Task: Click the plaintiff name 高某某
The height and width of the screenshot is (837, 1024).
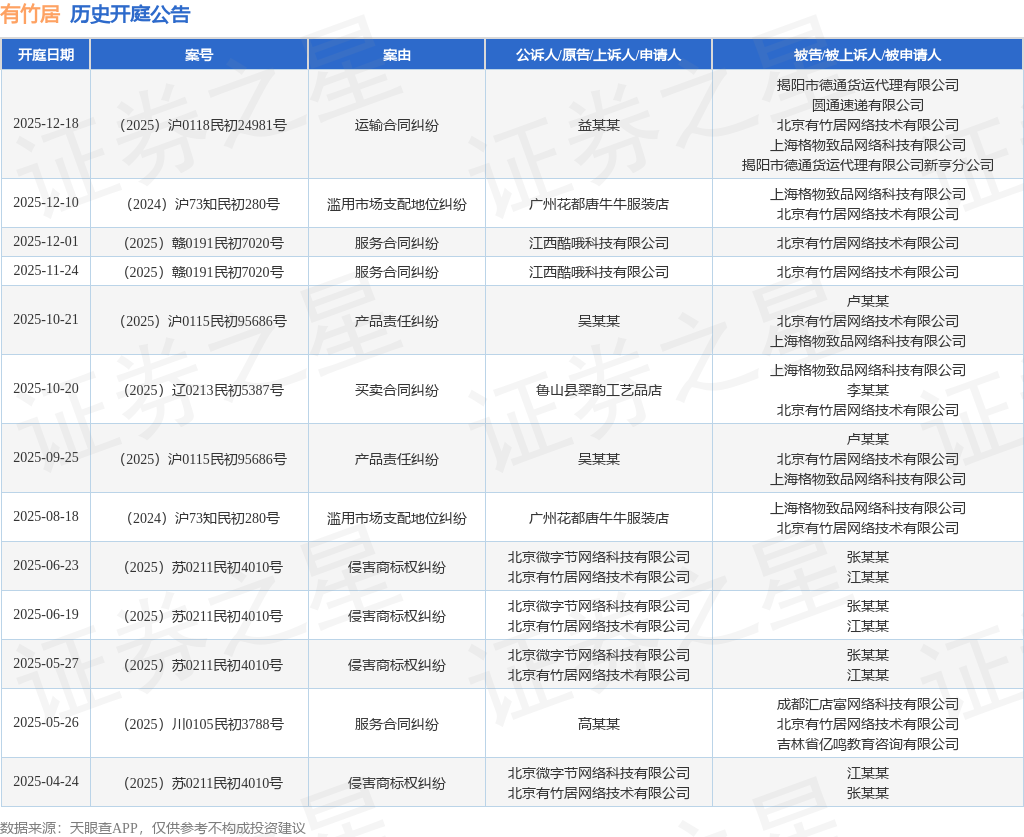Action: [x=598, y=724]
